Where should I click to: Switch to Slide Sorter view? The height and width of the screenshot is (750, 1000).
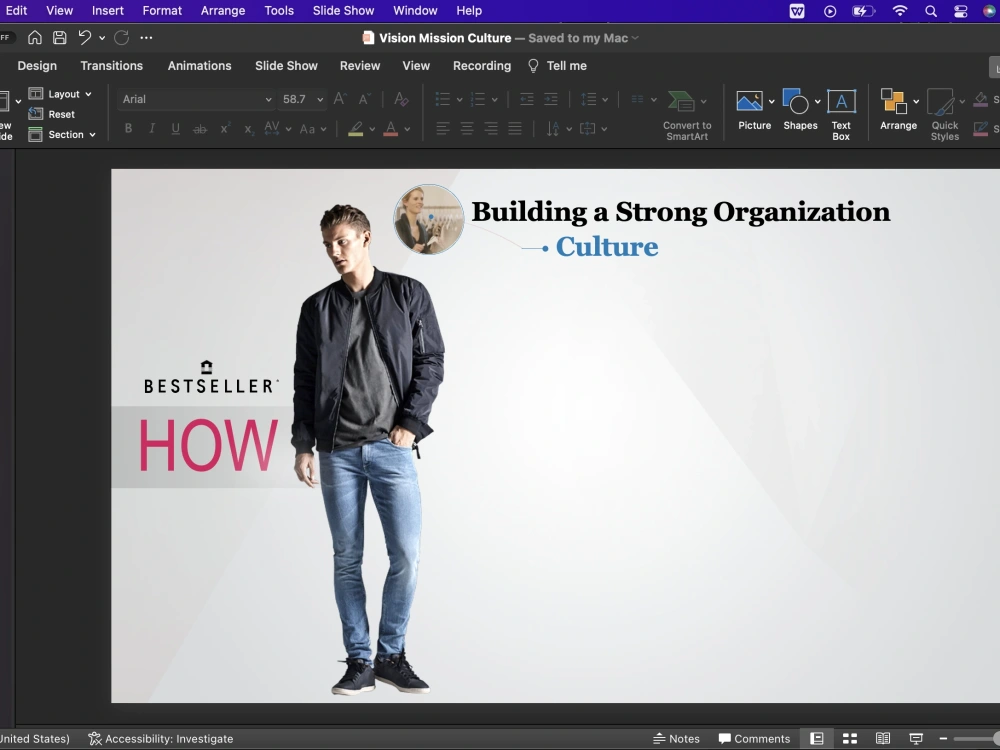point(849,738)
